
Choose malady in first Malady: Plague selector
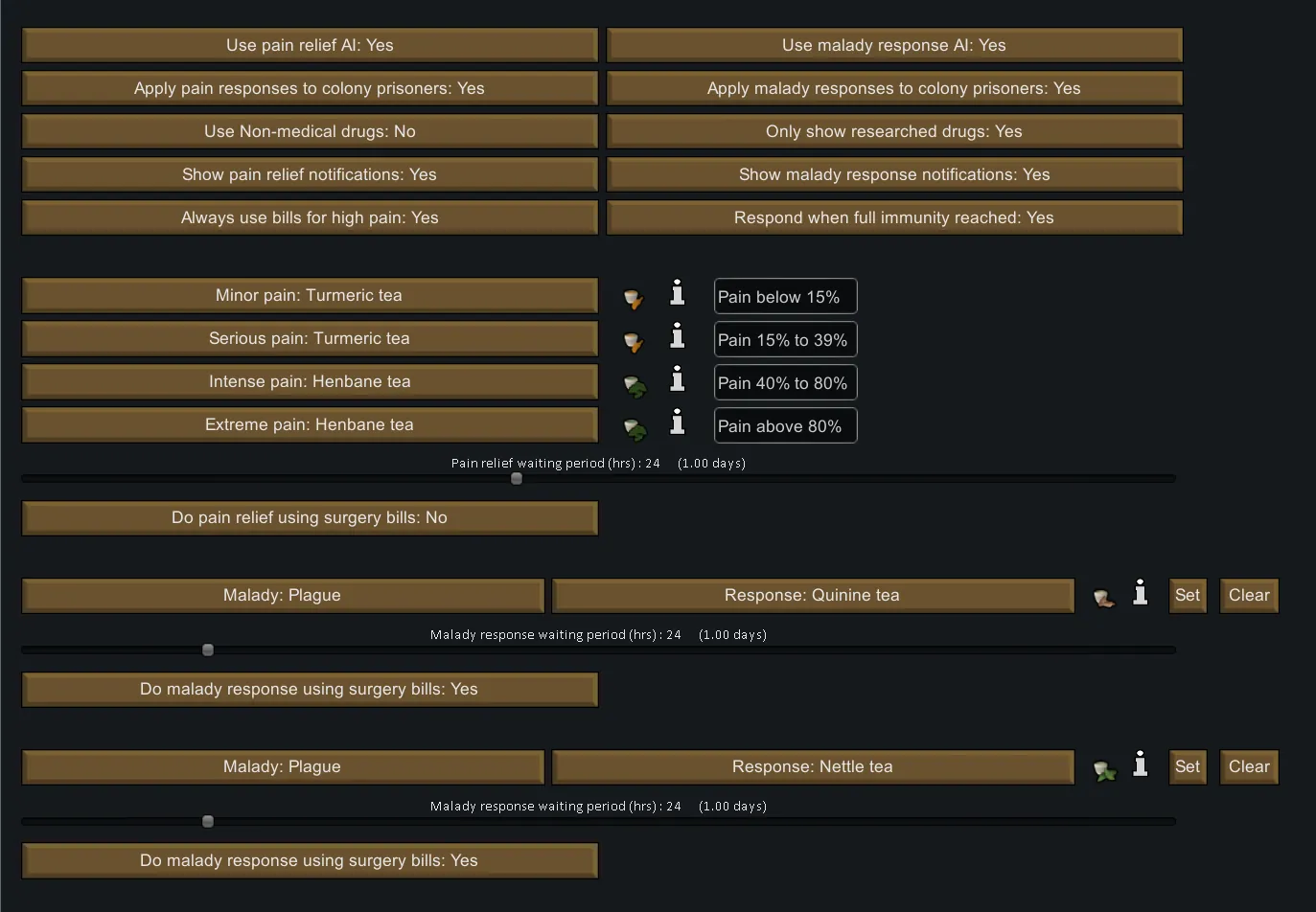(x=282, y=595)
